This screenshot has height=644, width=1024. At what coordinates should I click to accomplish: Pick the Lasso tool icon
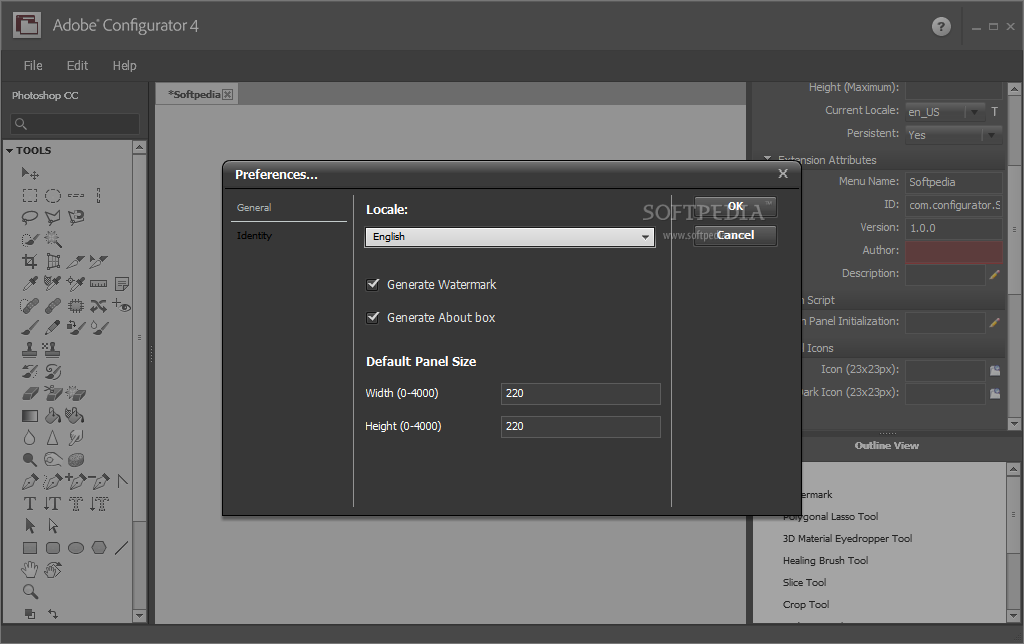point(29,217)
